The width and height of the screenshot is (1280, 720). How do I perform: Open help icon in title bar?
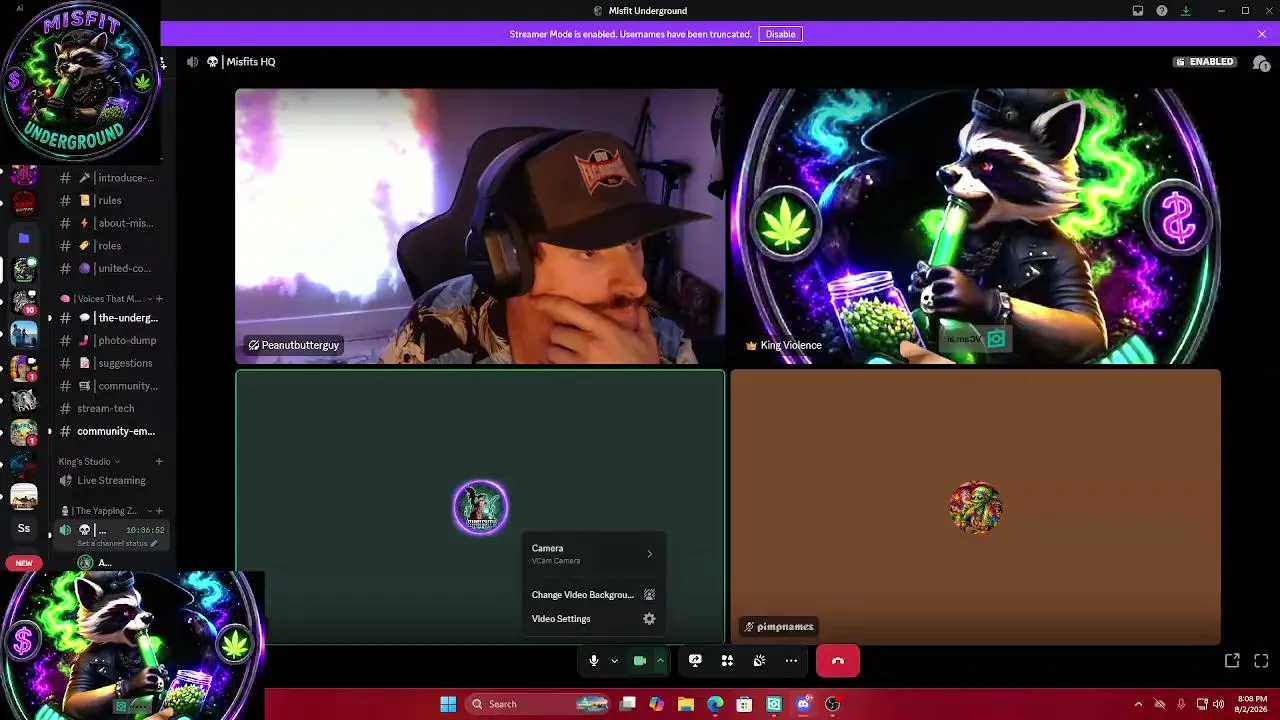(x=1162, y=11)
